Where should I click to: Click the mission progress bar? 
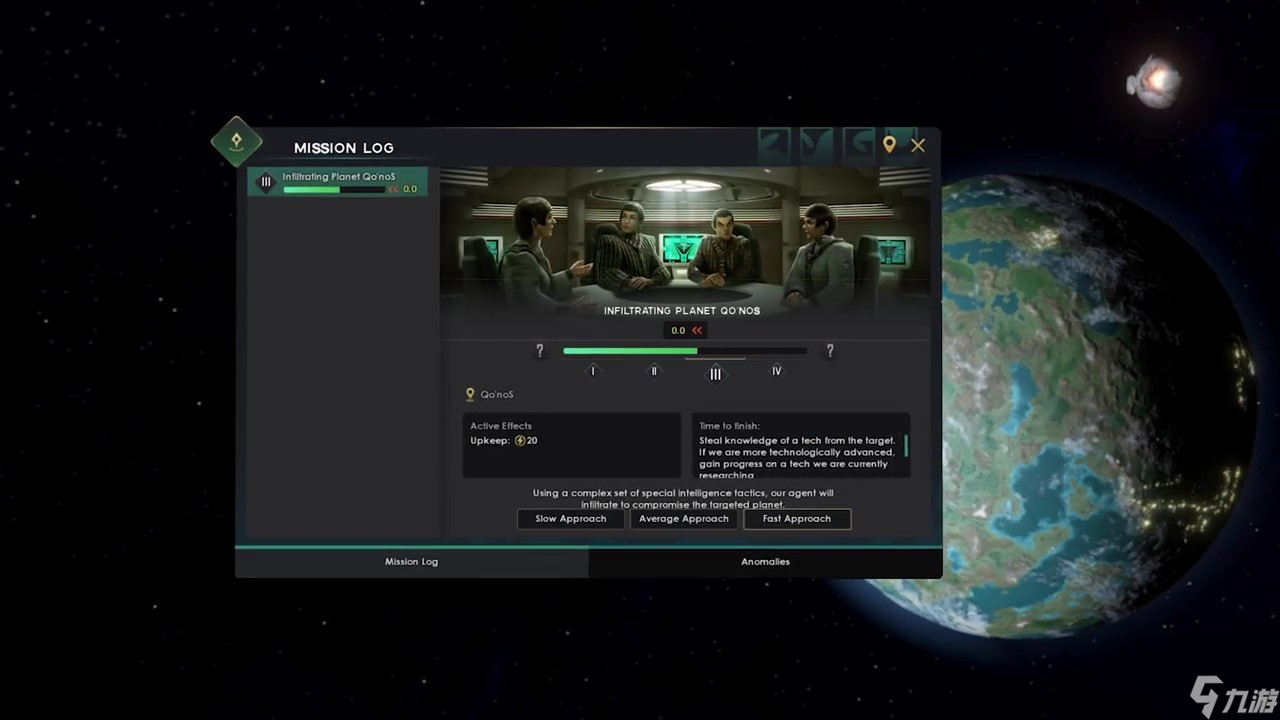point(685,351)
